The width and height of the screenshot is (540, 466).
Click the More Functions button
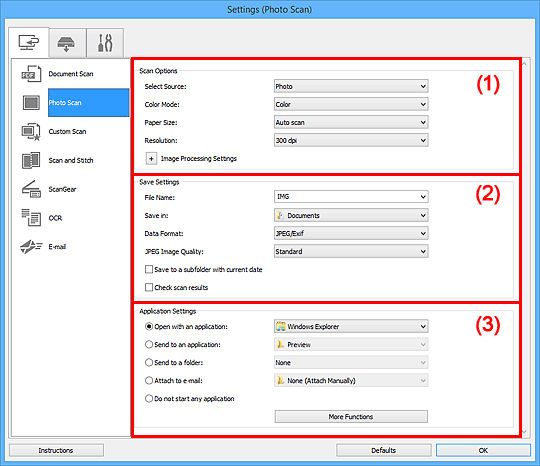[351, 416]
